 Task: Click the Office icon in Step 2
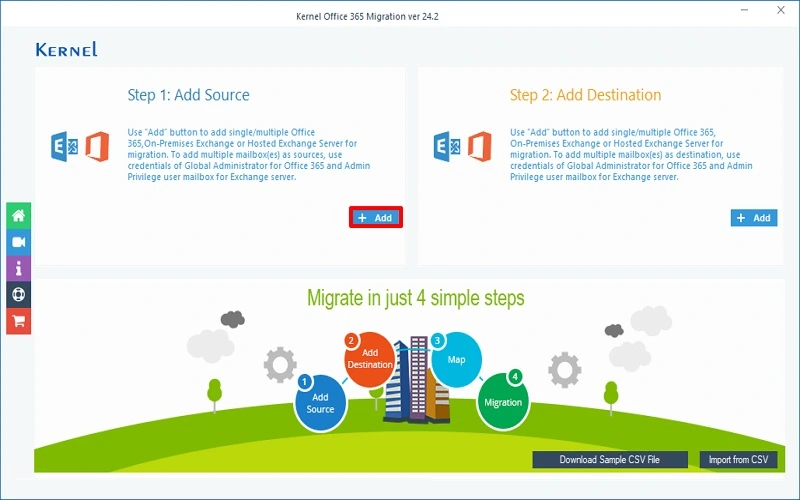479,146
